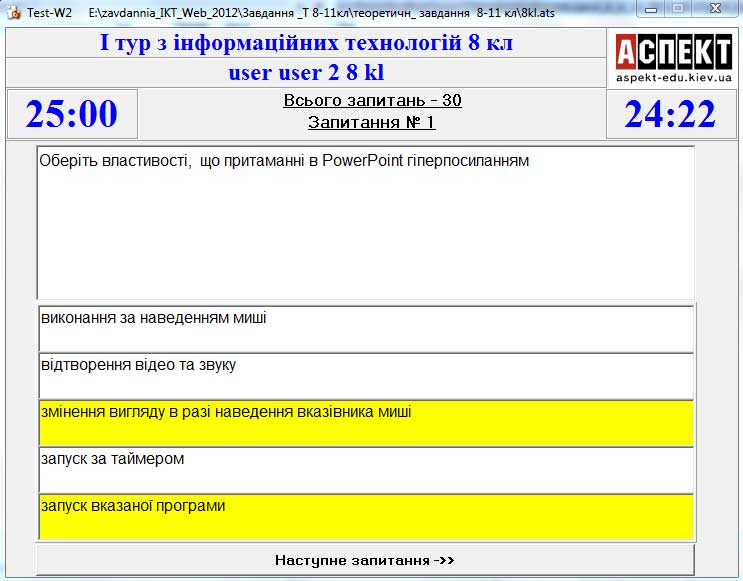Image resolution: width=743 pixels, height=581 pixels.
Task: Maximize the Test-W2 window
Action: click(678, 9)
